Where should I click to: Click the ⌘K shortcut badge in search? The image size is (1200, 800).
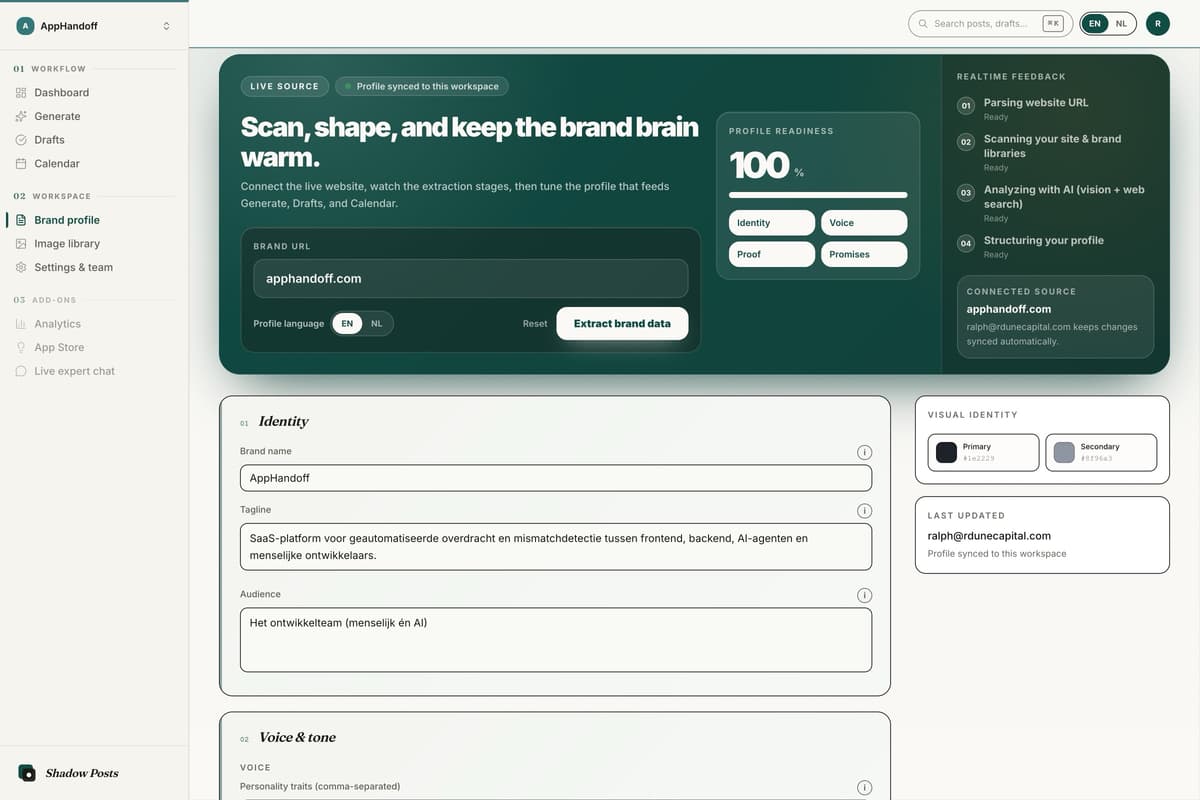pyautogui.click(x=1052, y=23)
